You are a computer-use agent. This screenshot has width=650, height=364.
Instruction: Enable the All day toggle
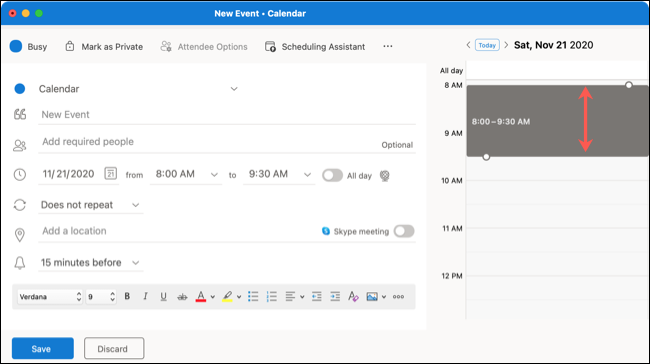[332, 175]
